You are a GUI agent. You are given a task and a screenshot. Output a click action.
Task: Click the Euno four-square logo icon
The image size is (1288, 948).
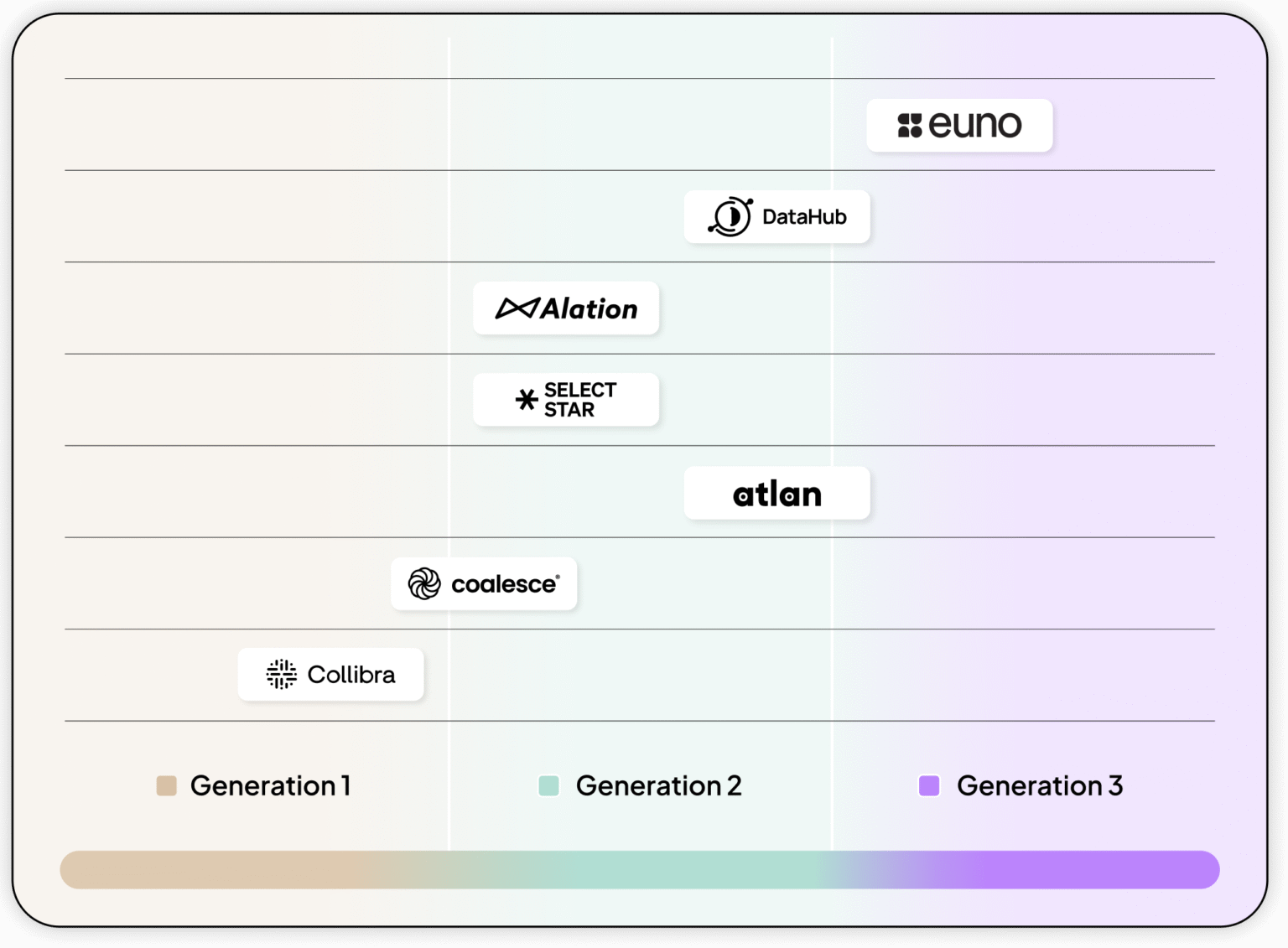point(910,126)
